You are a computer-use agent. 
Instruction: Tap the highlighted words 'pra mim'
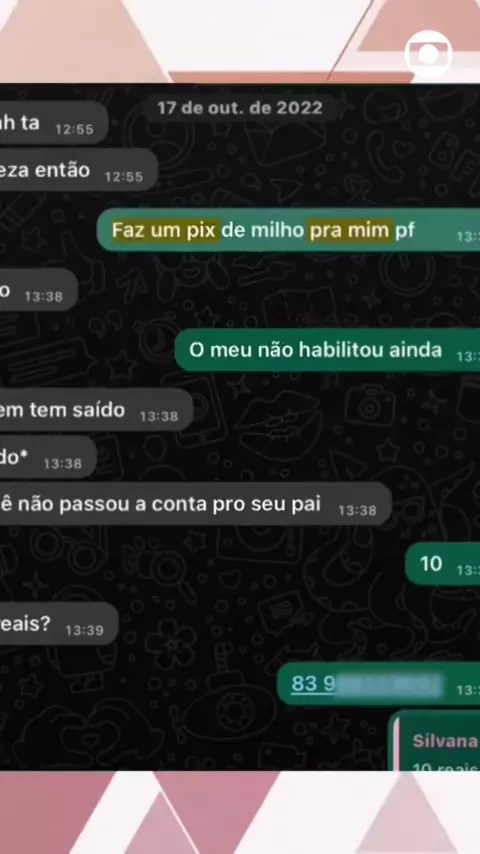349,230
